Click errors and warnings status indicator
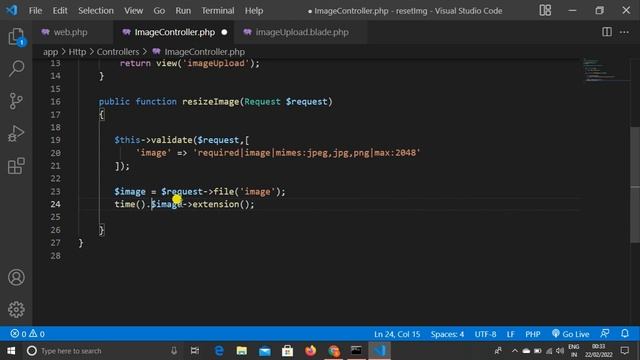This screenshot has width=640, height=360. [27, 334]
